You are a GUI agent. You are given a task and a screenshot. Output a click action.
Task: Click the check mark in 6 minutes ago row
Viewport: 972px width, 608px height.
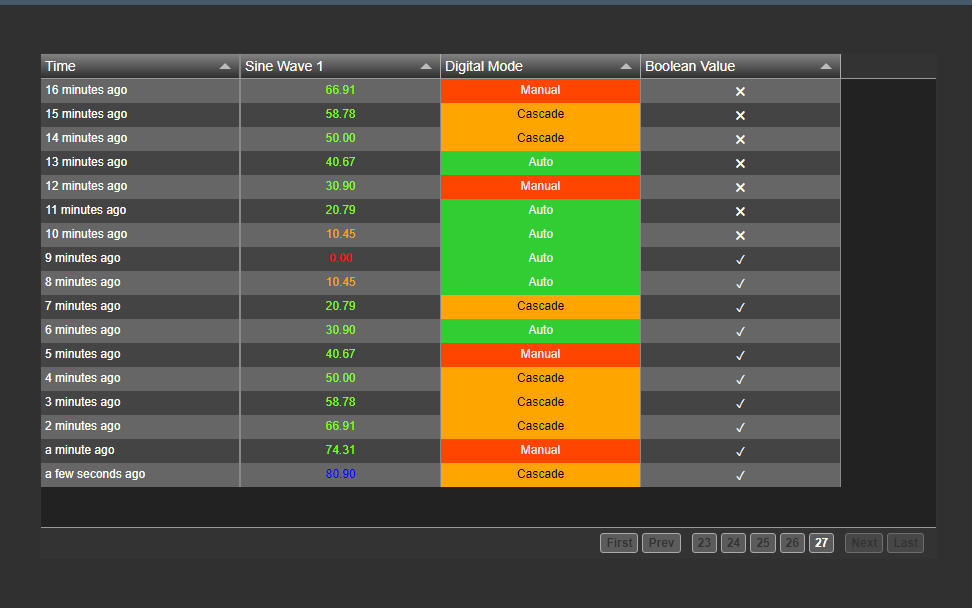click(x=740, y=331)
